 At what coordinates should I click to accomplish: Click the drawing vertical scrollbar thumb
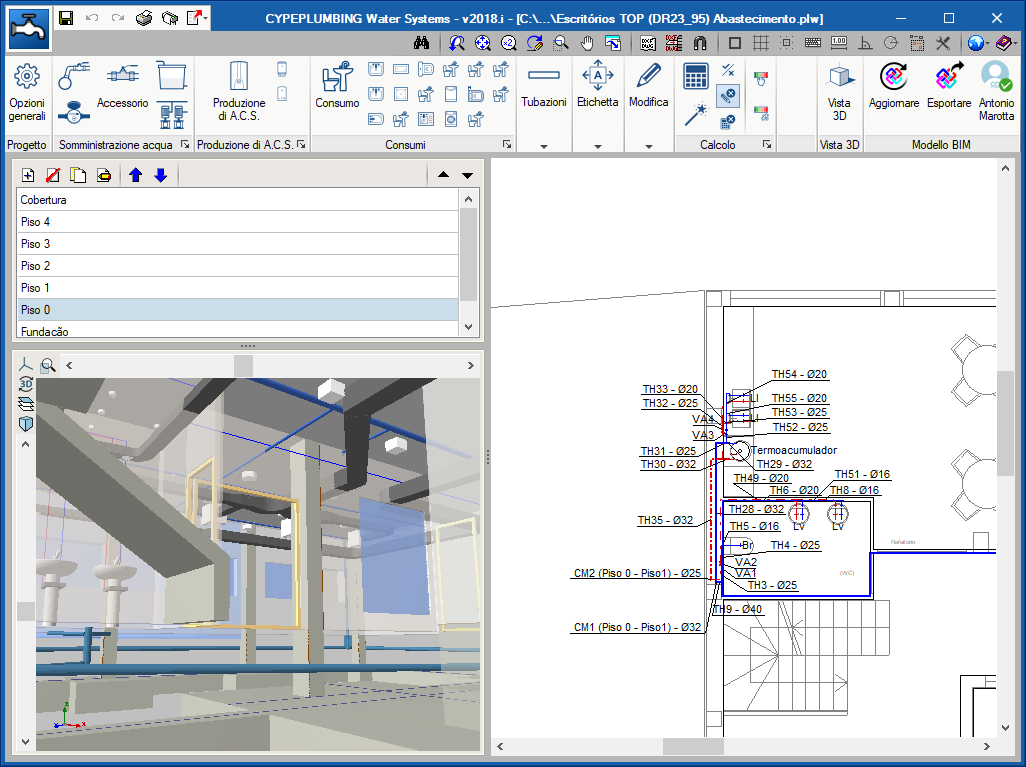pyautogui.click(x=1005, y=423)
